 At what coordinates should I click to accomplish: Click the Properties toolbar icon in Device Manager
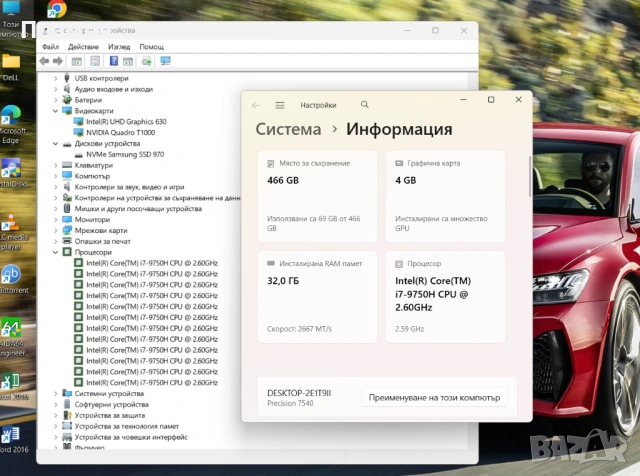pos(95,61)
